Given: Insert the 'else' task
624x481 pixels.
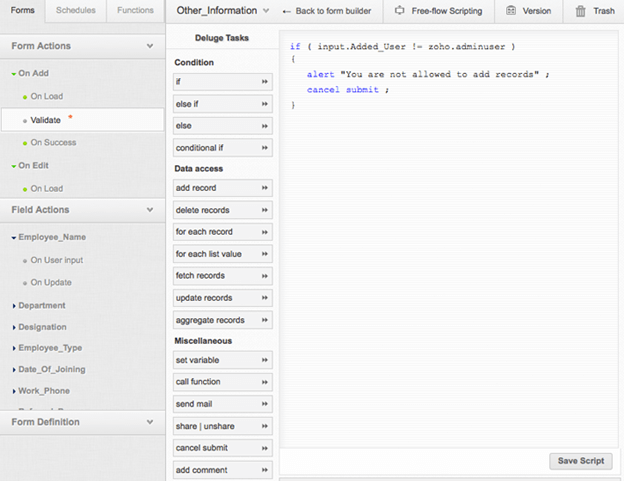Looking at the screenshot, I should pyautogui.click(x=222, y=126).
